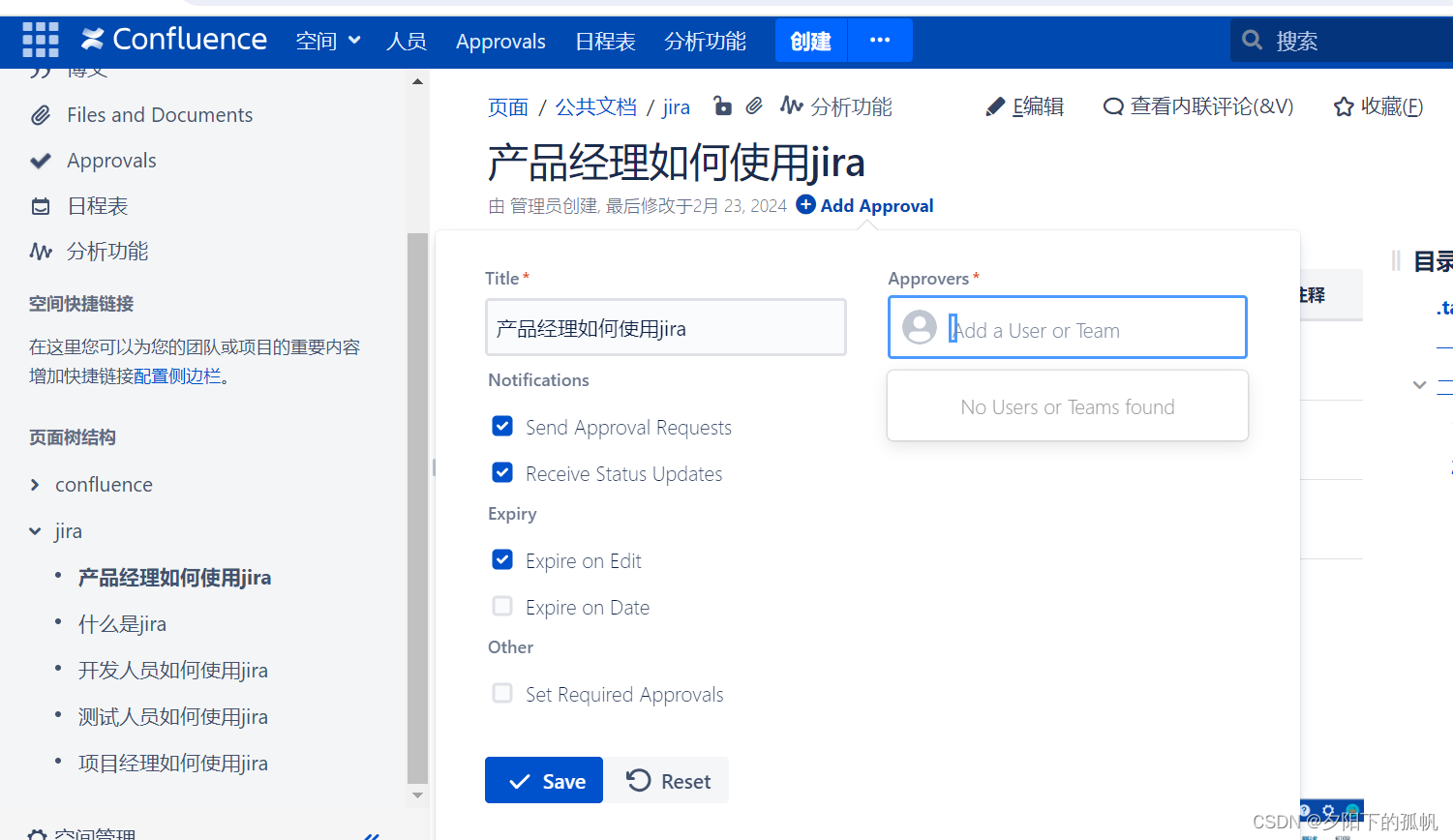
Task: Click the sidebar scrollbar down arrow
Action: 417,795
